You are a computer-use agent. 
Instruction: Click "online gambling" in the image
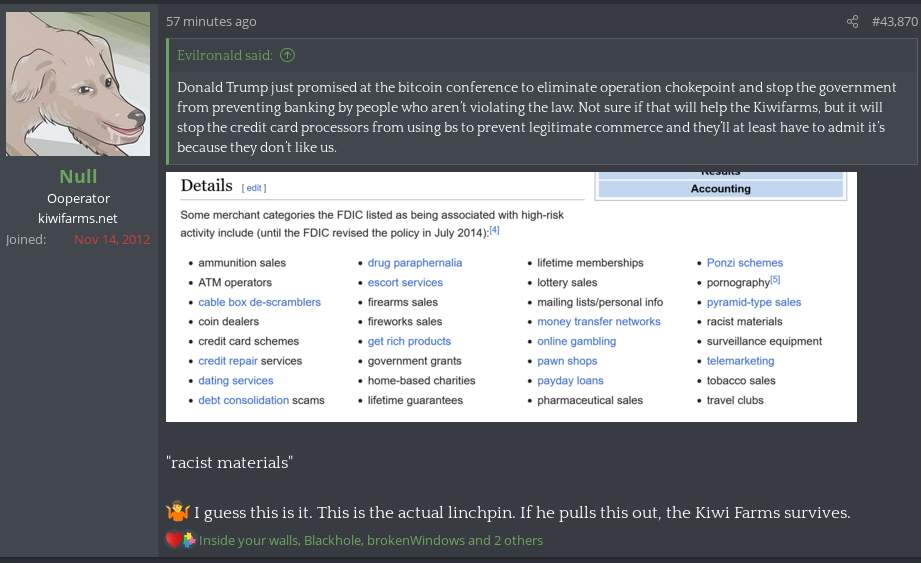click(576, 341)
